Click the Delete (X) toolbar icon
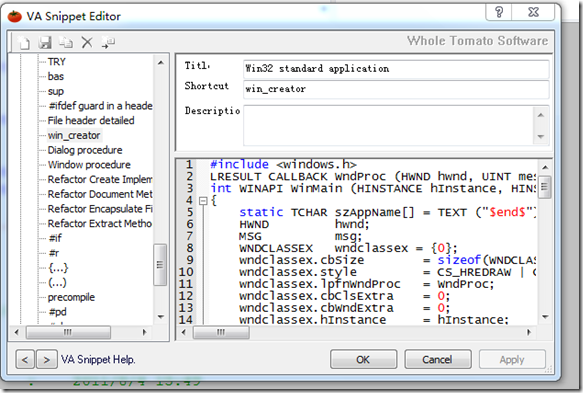This screenshot has height=393, width=583. click(87, 43)
